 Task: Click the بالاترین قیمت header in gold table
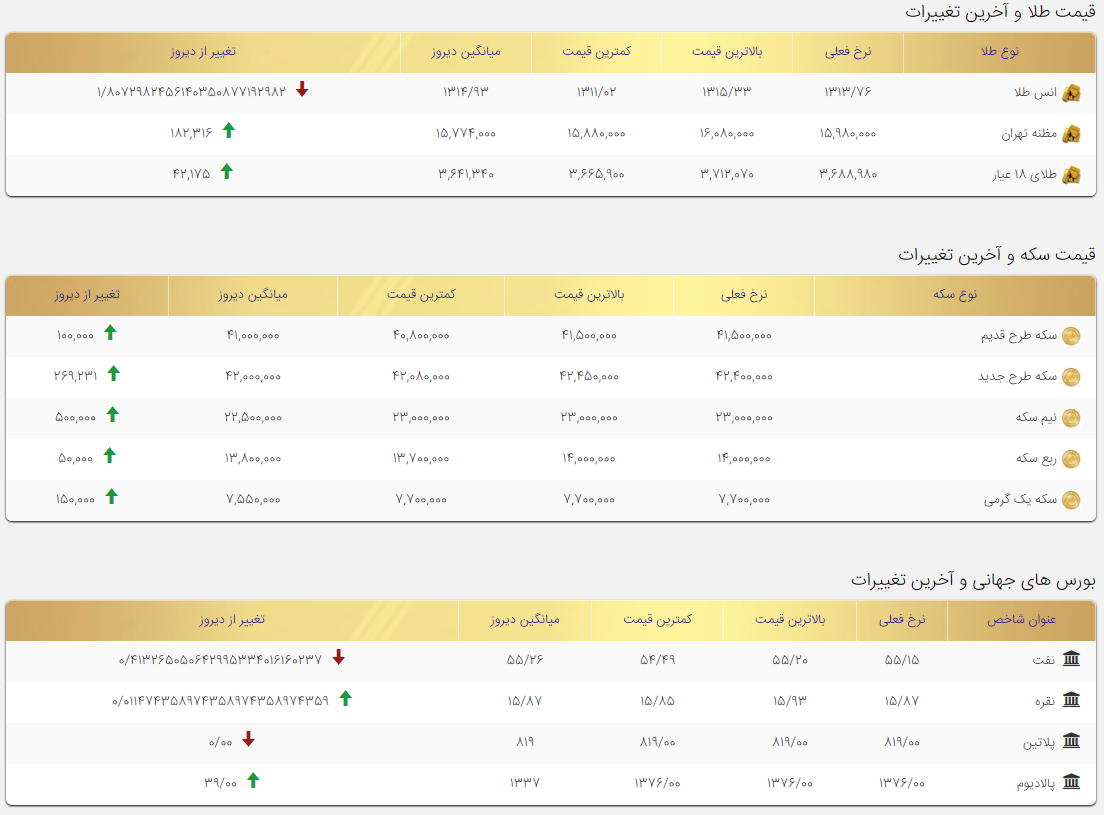727,51
